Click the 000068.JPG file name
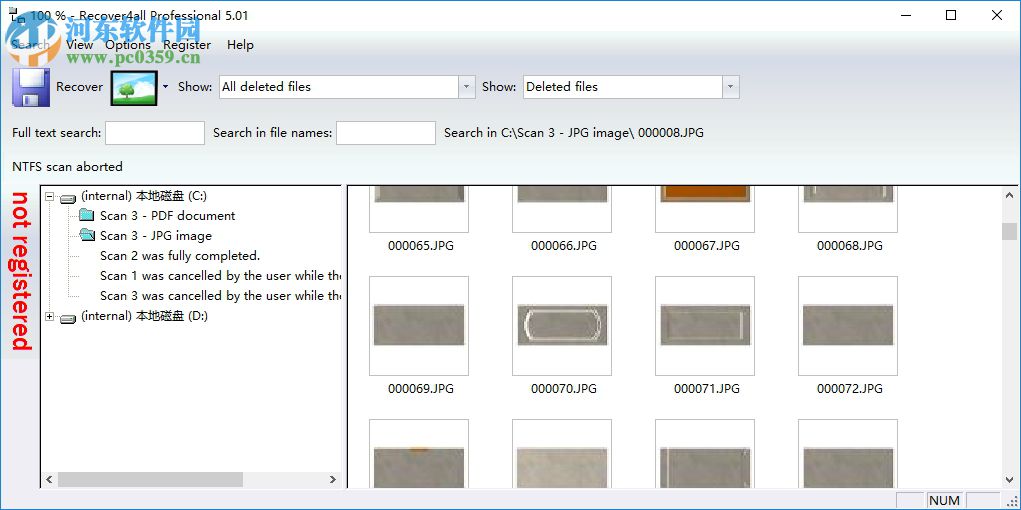The width and height of the screenshot is (1021, 510). pyautogui.click(x=850, y=246)
